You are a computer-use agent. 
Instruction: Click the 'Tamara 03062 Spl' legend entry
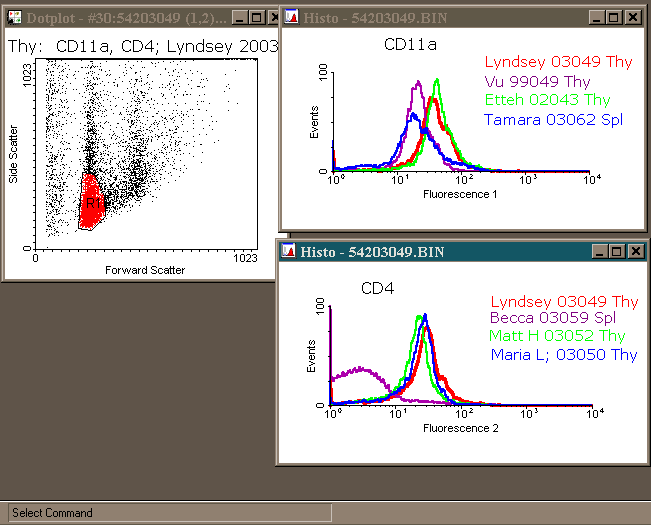pyautogui.click(x=553, y=119)
